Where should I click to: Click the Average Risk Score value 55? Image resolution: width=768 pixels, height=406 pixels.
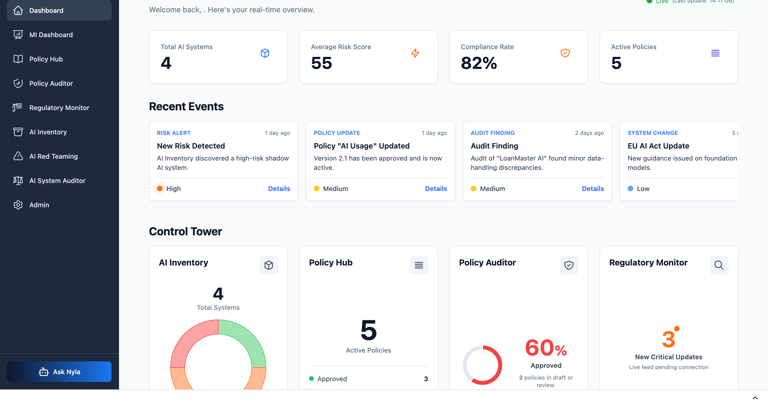[x=322, y=63]
